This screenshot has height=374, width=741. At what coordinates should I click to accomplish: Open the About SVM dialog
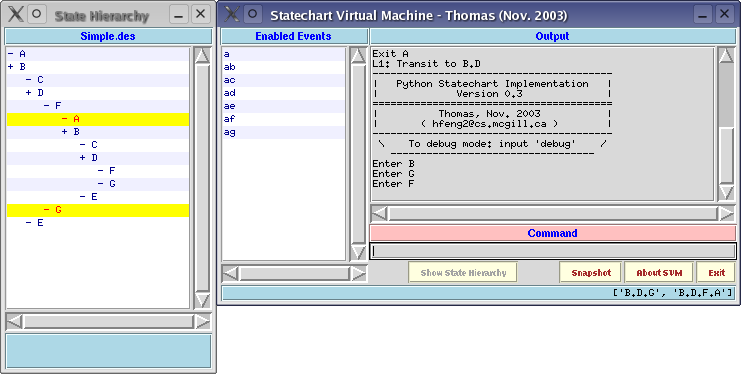659,273
